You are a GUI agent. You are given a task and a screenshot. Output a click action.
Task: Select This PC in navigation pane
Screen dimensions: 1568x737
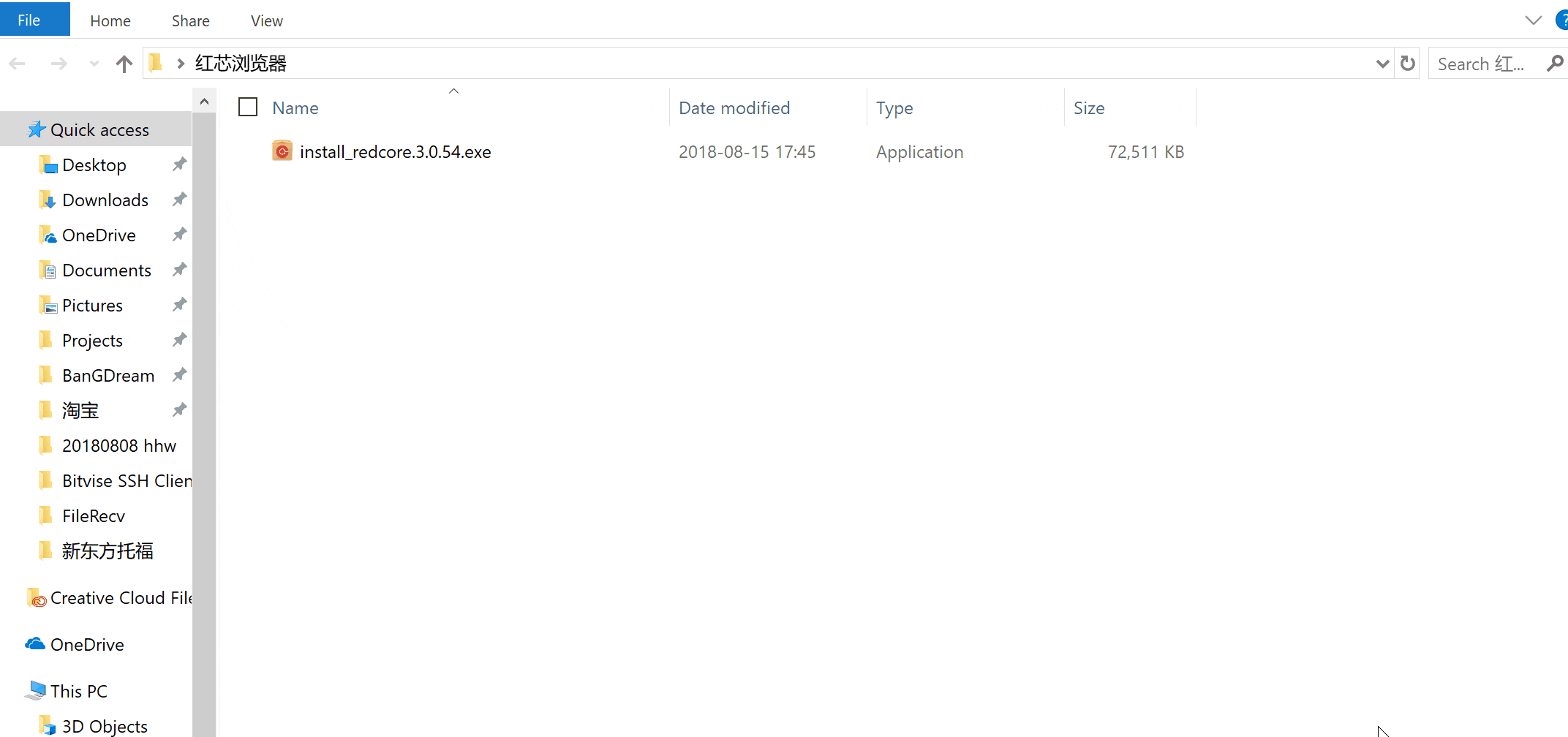(x=78, y=691)
